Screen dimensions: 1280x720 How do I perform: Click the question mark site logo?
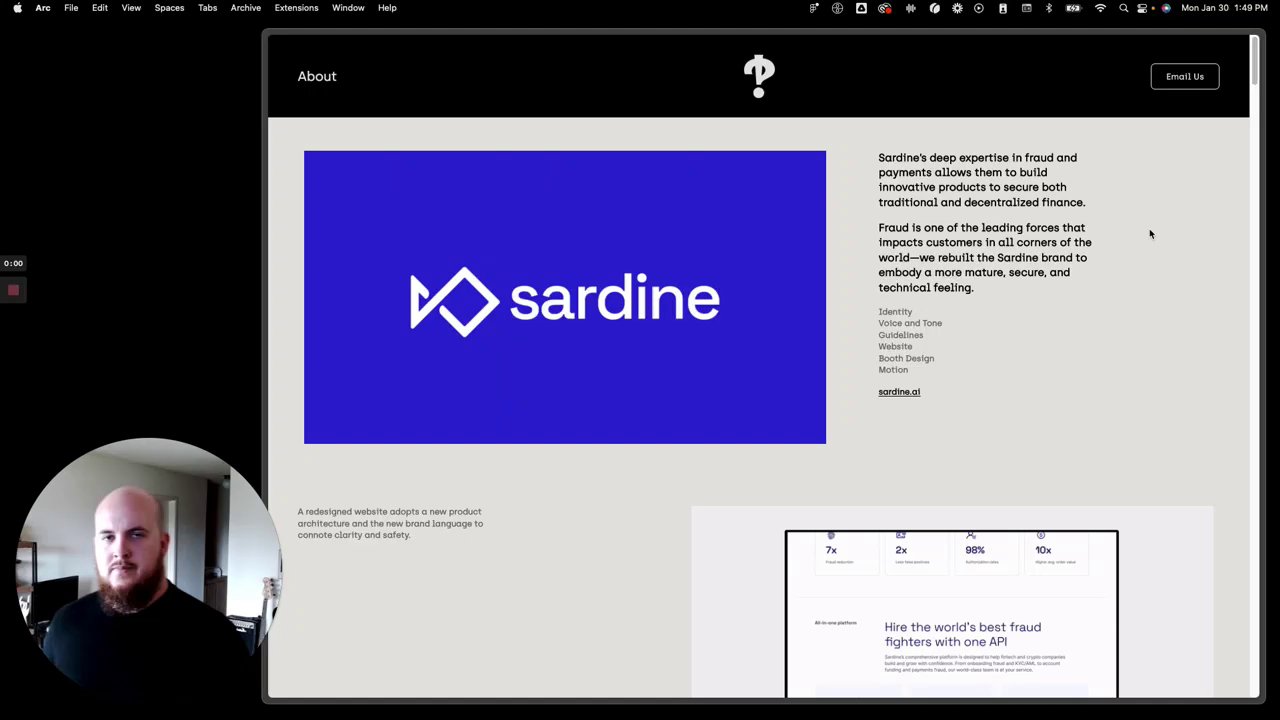click(759, 76)
